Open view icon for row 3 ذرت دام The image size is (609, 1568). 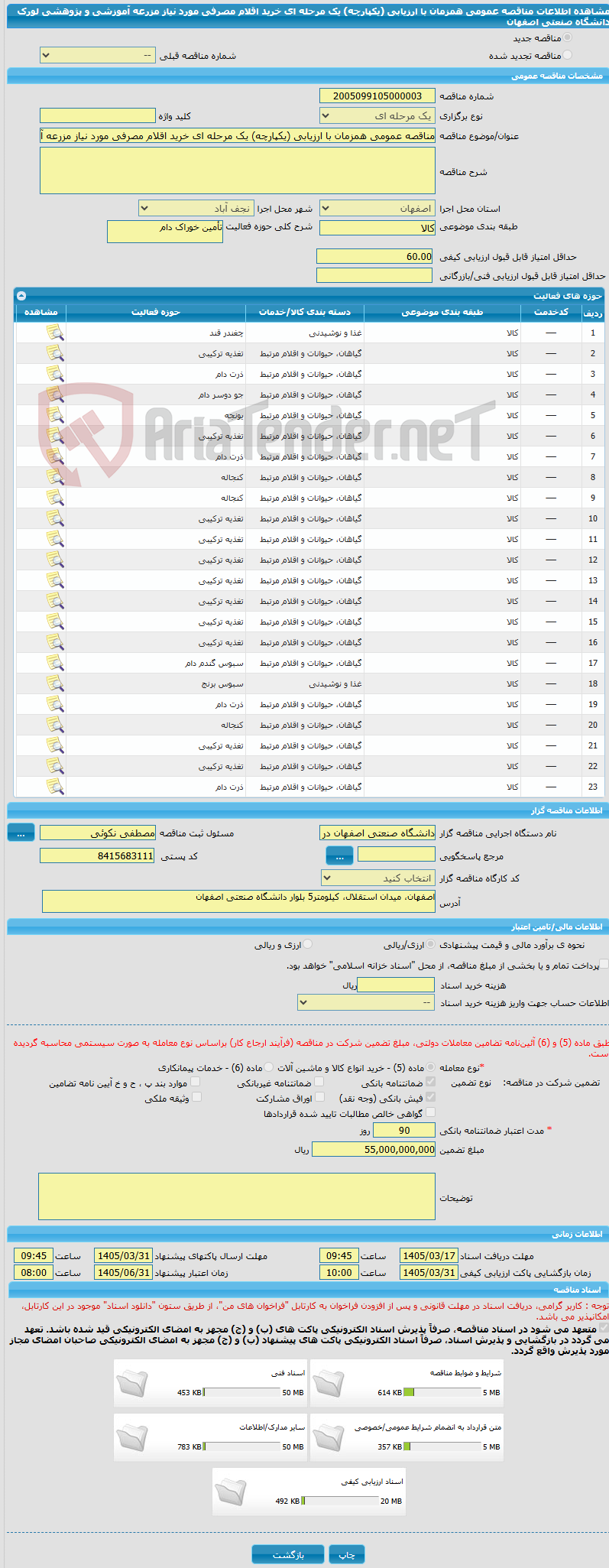(54, 374)
